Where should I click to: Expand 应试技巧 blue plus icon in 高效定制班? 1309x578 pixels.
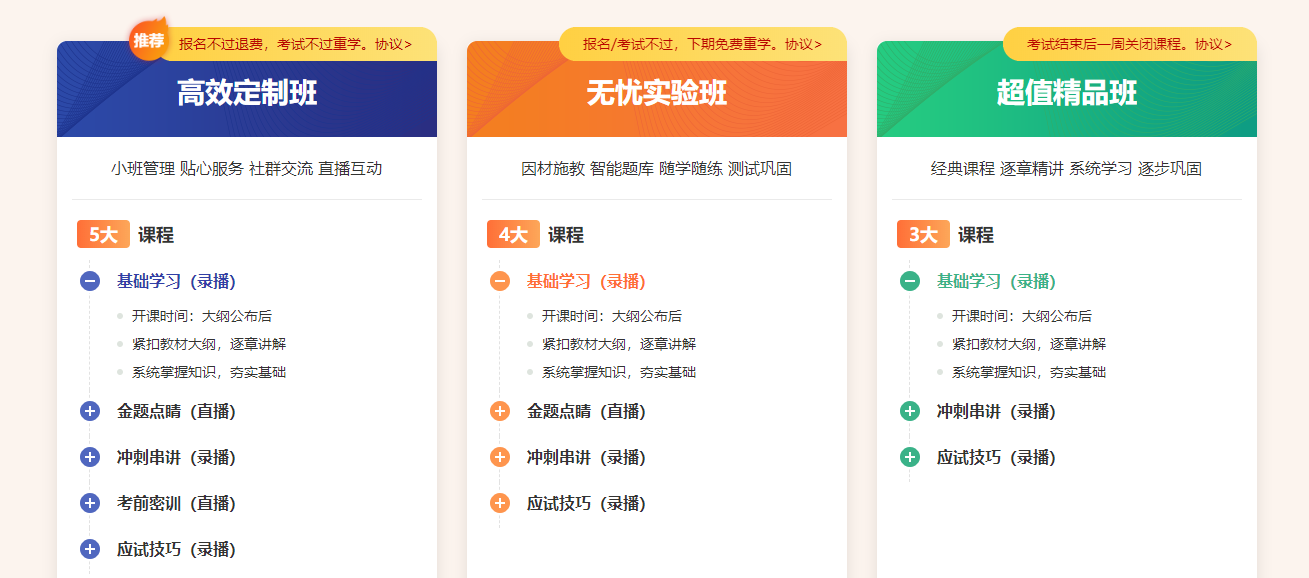pos(90,549)
